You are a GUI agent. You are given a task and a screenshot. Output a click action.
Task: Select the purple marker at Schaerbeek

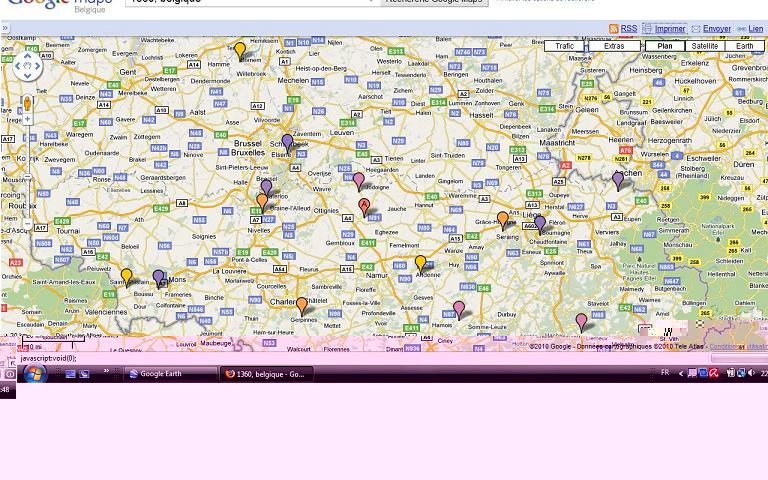(x=287, y=143)
